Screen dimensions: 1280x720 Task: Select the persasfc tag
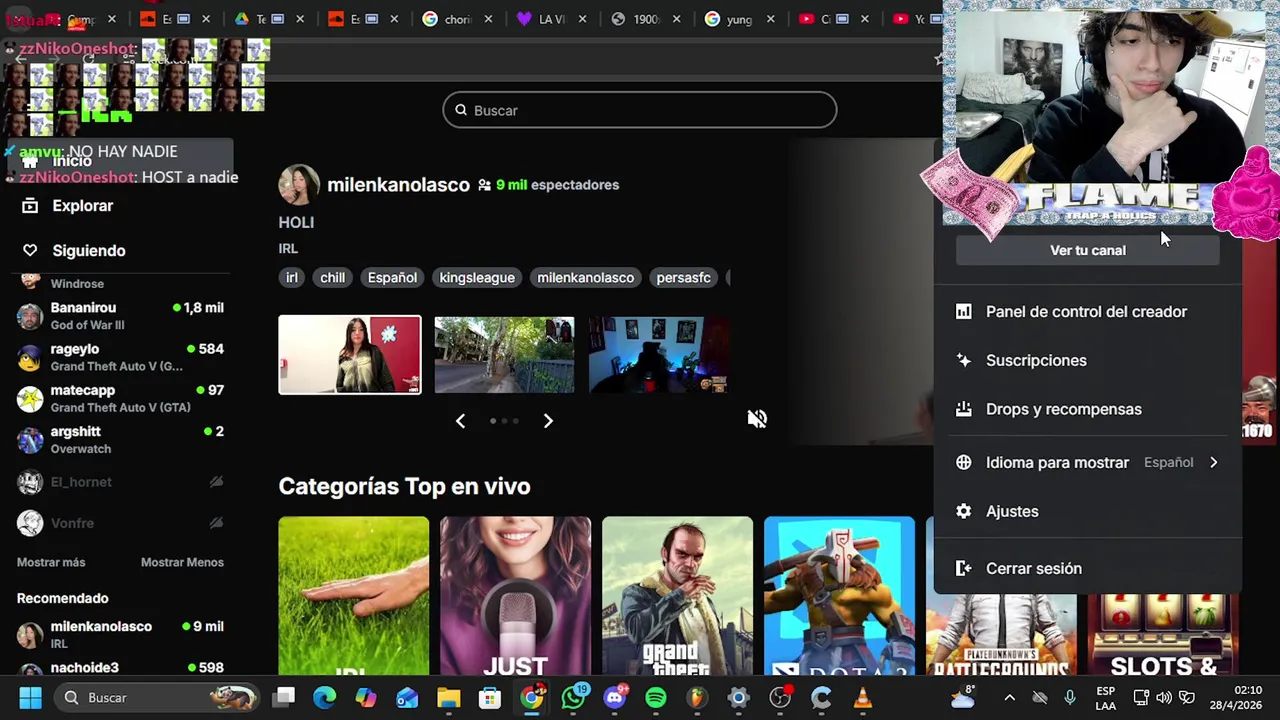684,278
